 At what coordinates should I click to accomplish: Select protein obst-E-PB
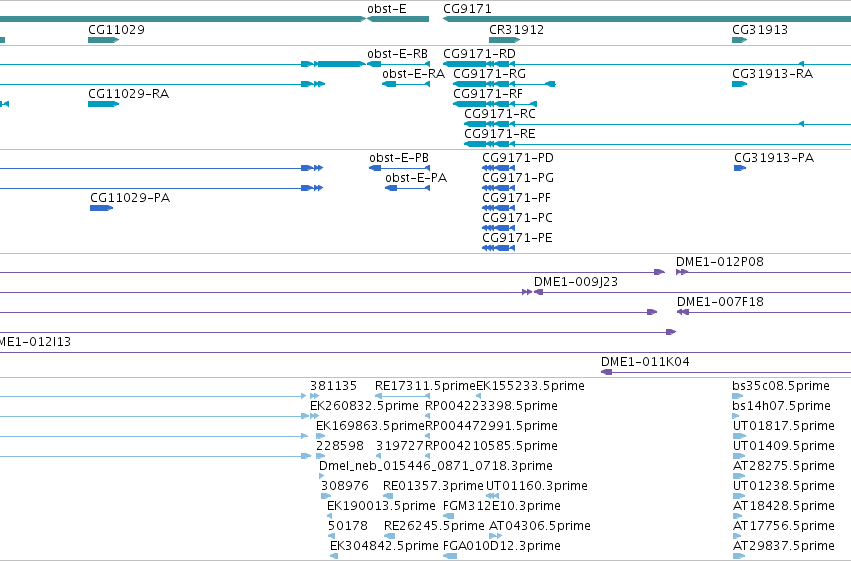tap(399, 158)
